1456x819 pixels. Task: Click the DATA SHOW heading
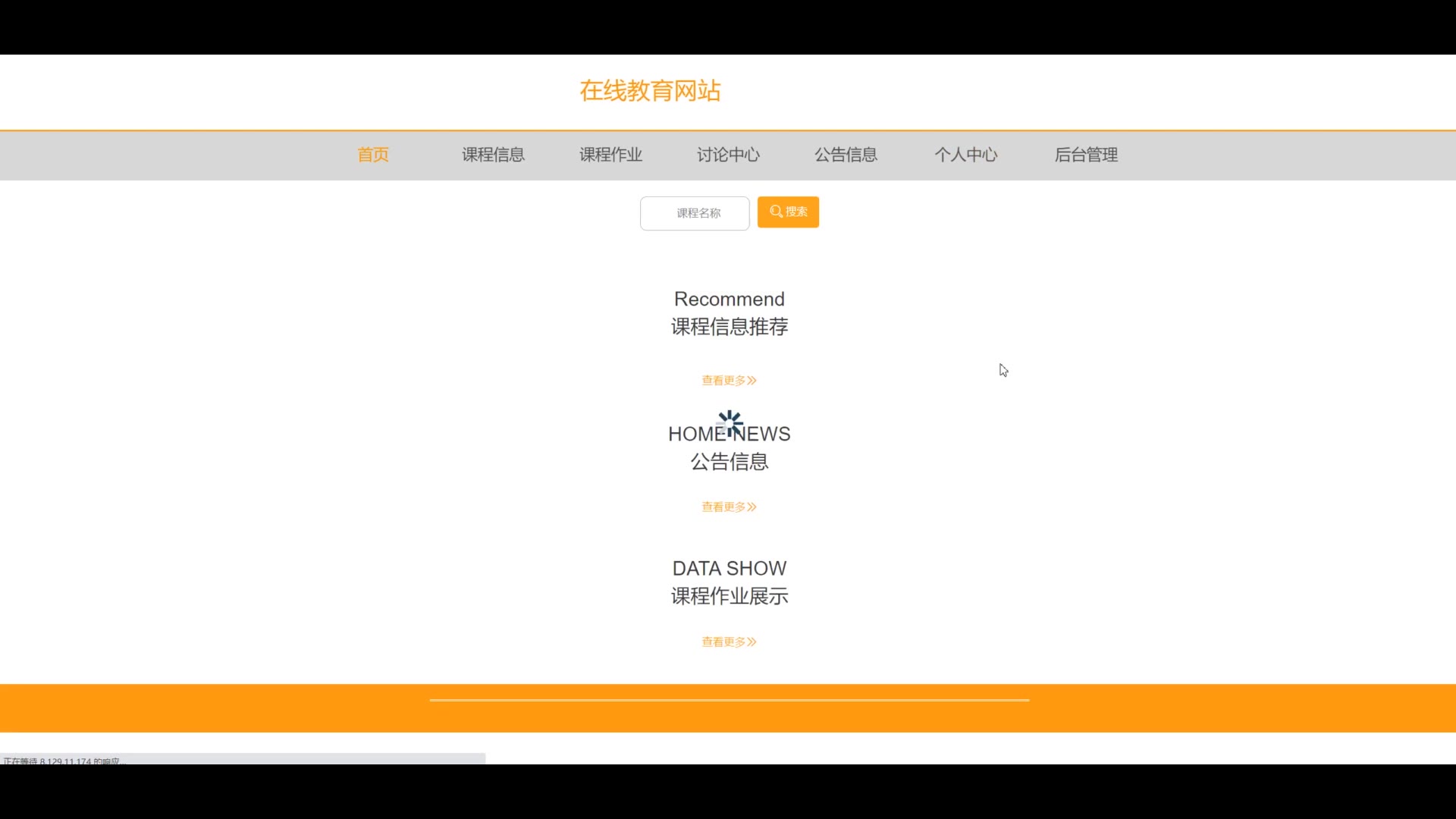pyautogui.click(x=729, y=569)
